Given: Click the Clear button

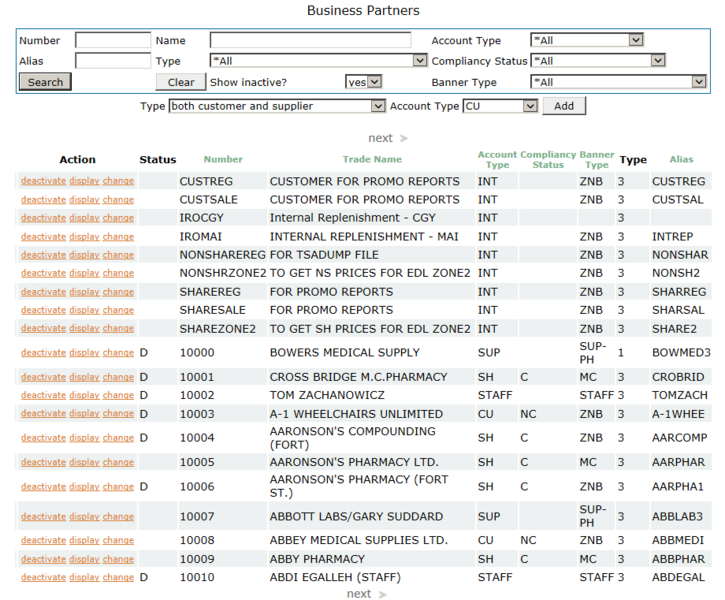Looking at the screenshot, I should tap(181, 82).
